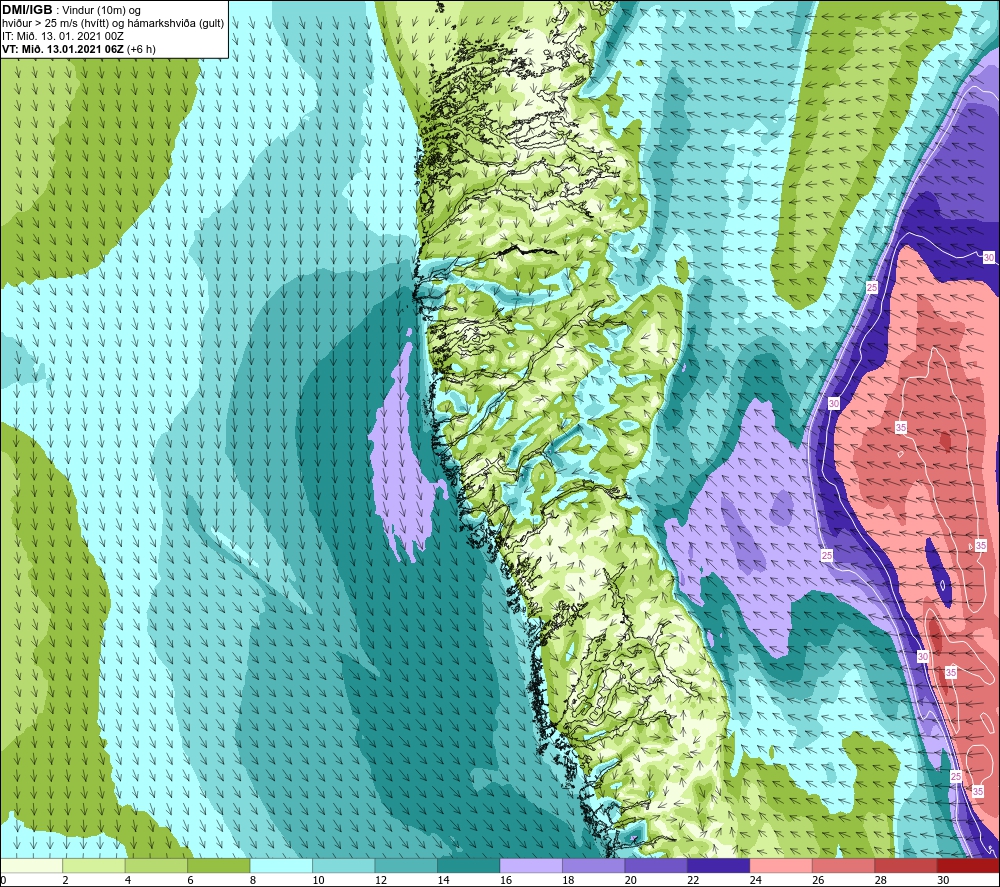Click the '14' label on the color scale
The width and height of the screenshot is (1000, 887).
443,880
